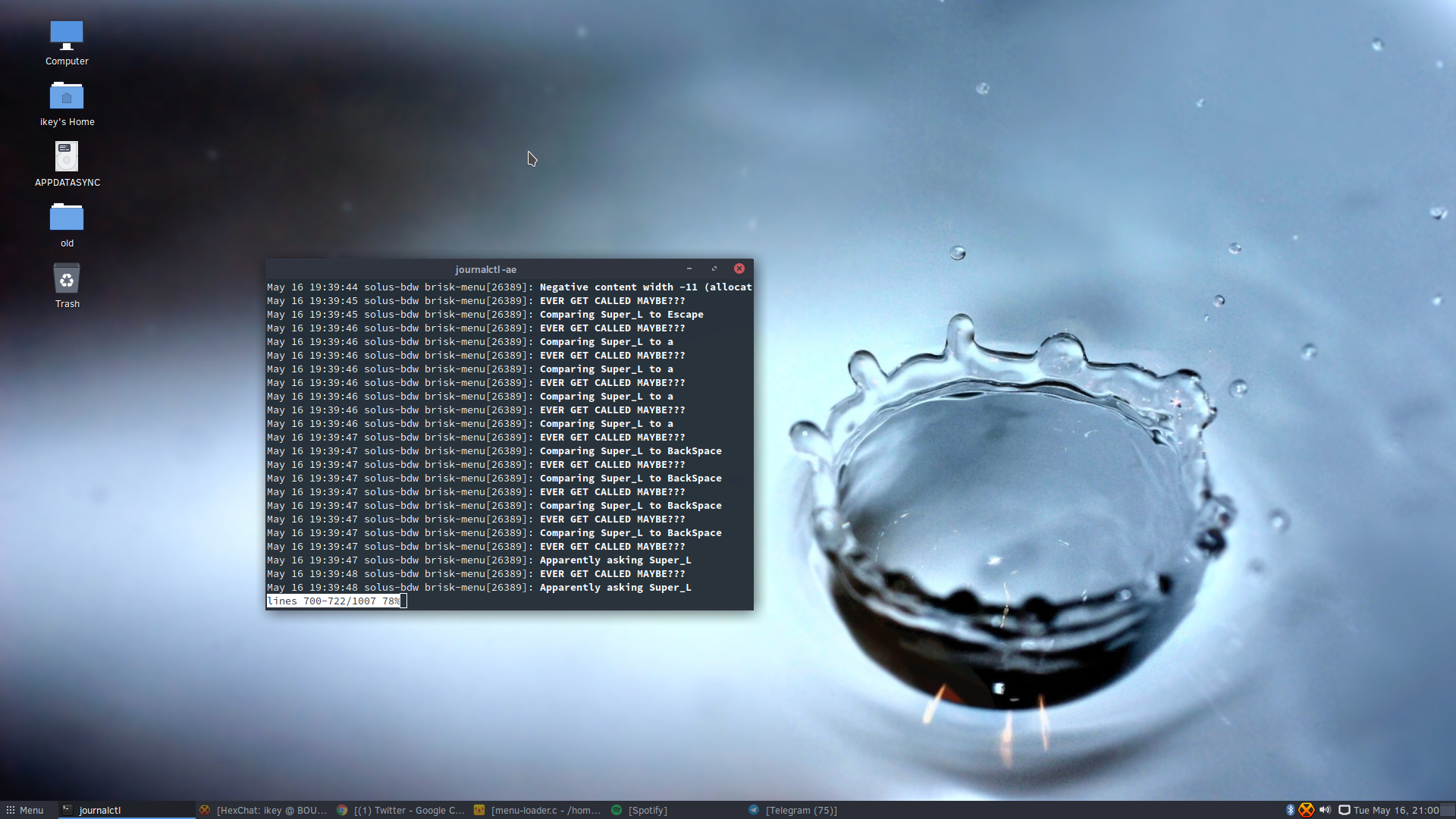1456x819 pixels.
Task: Switch to Twitter Google Chrome taskbar window
Action: pos(400,810)
